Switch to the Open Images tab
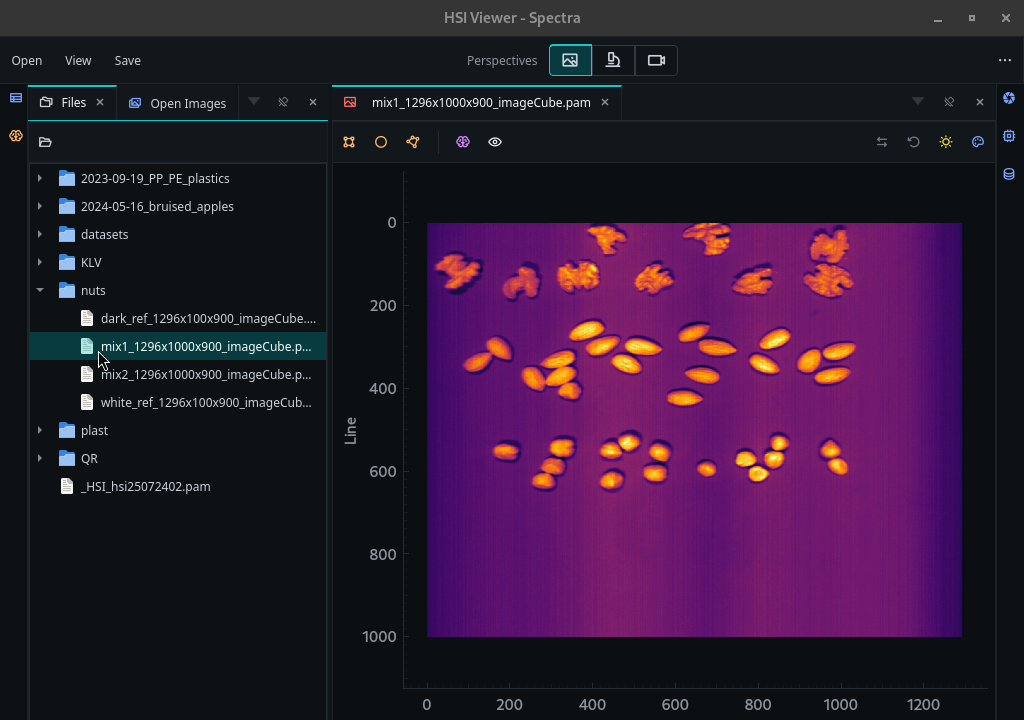 (x=178, y=103)
